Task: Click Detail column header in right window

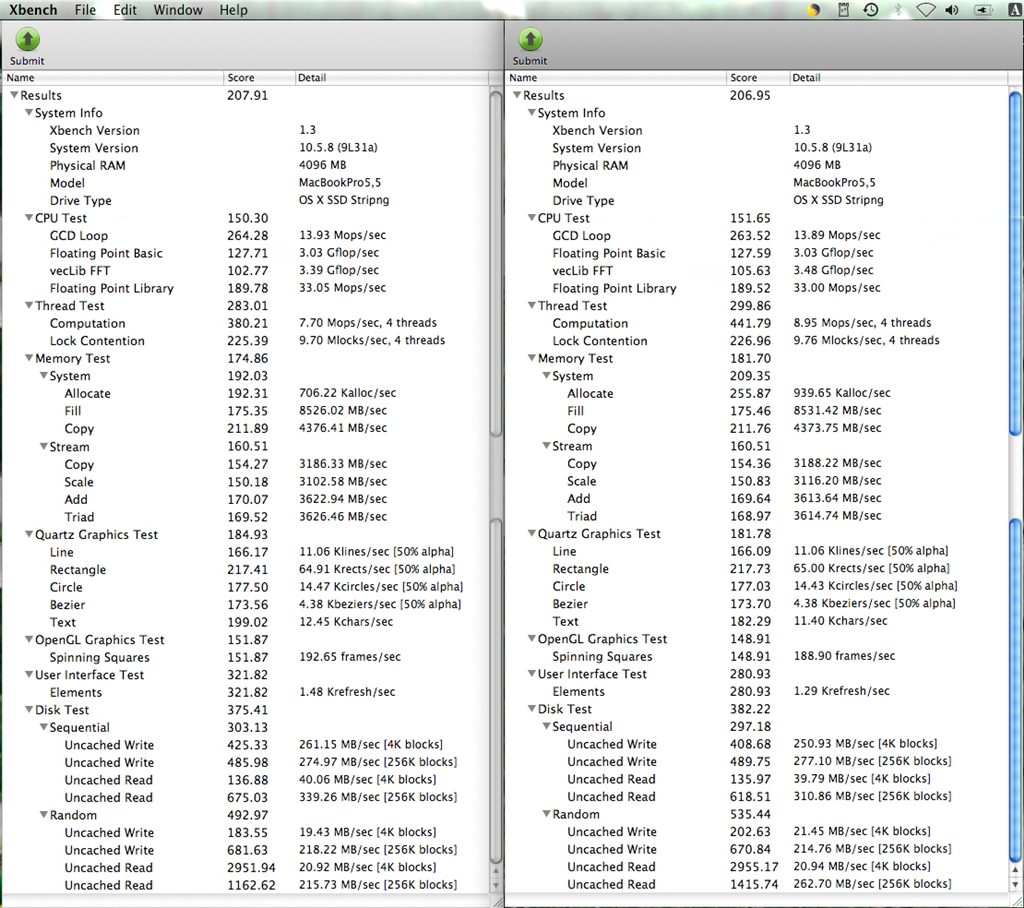Action: coord(899,77)
